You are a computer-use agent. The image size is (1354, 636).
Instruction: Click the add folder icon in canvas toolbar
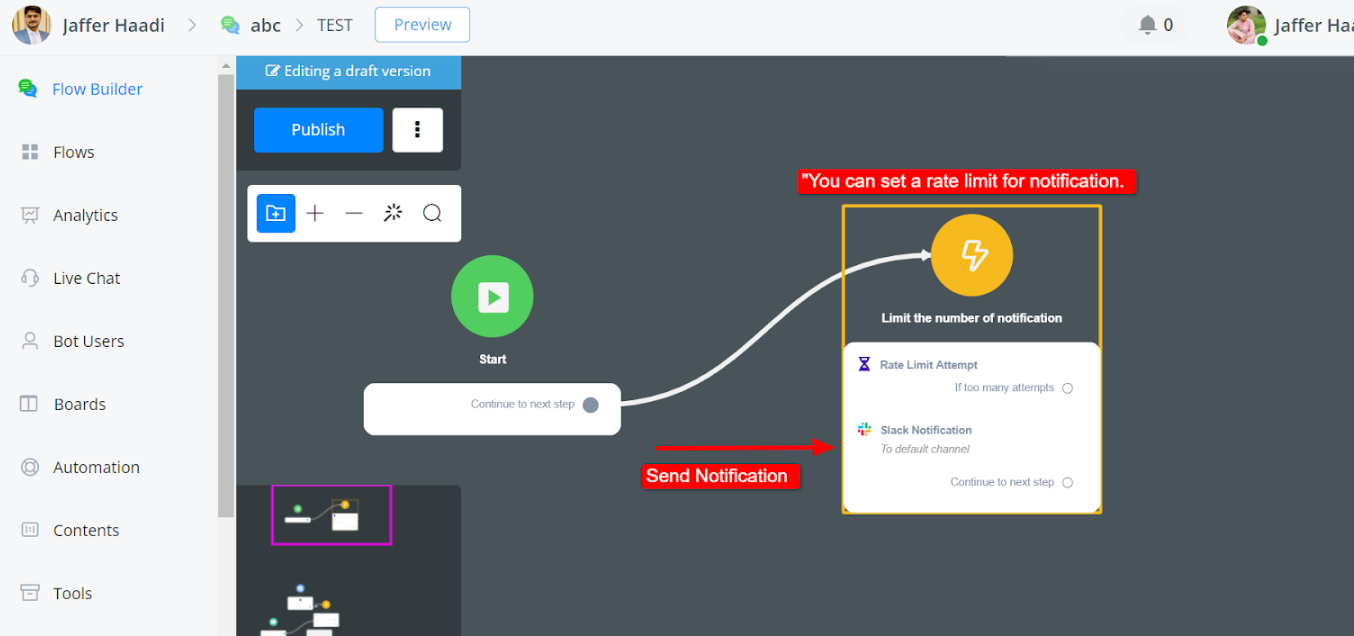click(276, 213)
